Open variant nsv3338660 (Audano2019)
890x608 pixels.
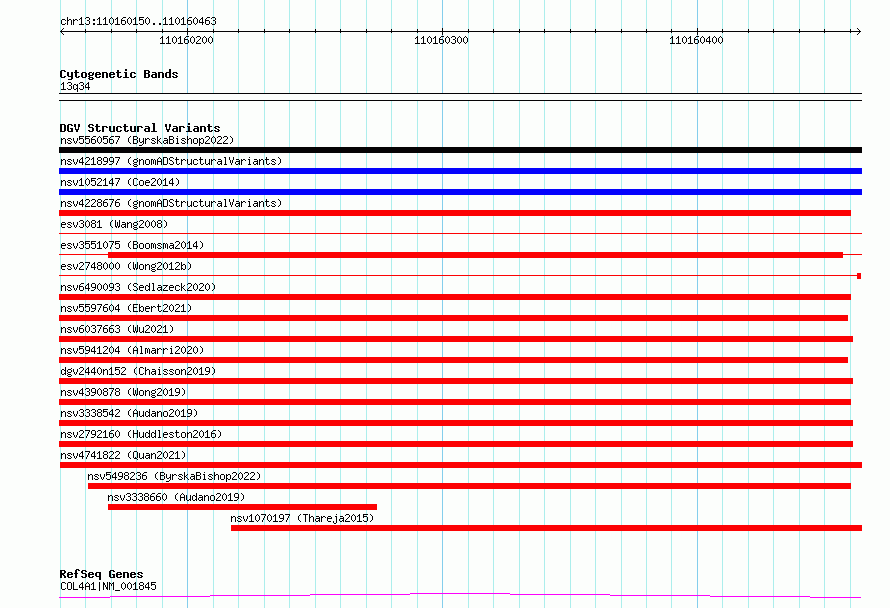click(x=176, y=497)
